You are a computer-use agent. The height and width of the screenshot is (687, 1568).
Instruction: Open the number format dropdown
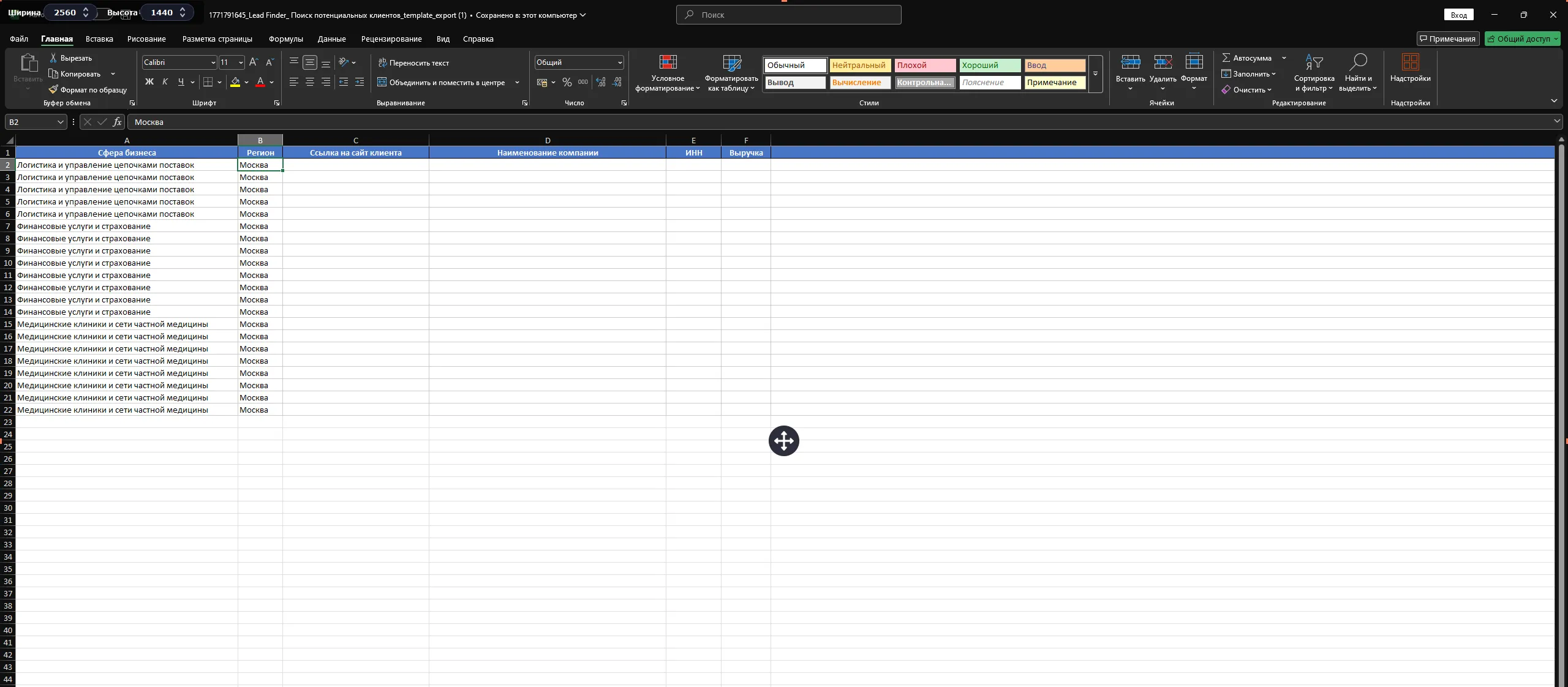(x=619, y=62)
